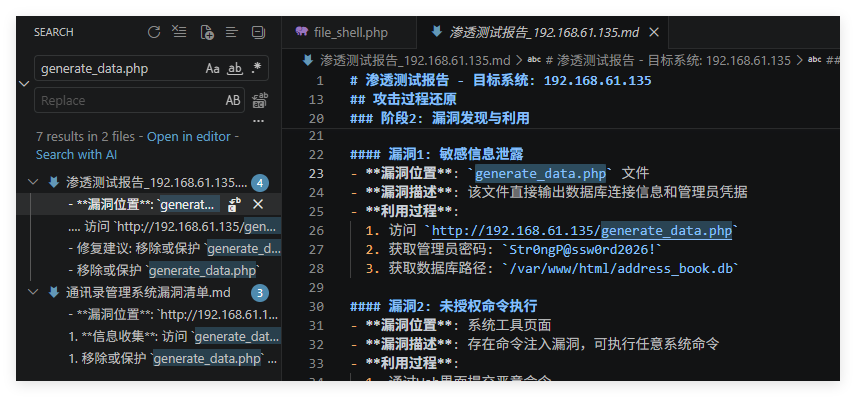Select 渗透测试报告_192.168.61.135 file in results

[x=156, y=182]
